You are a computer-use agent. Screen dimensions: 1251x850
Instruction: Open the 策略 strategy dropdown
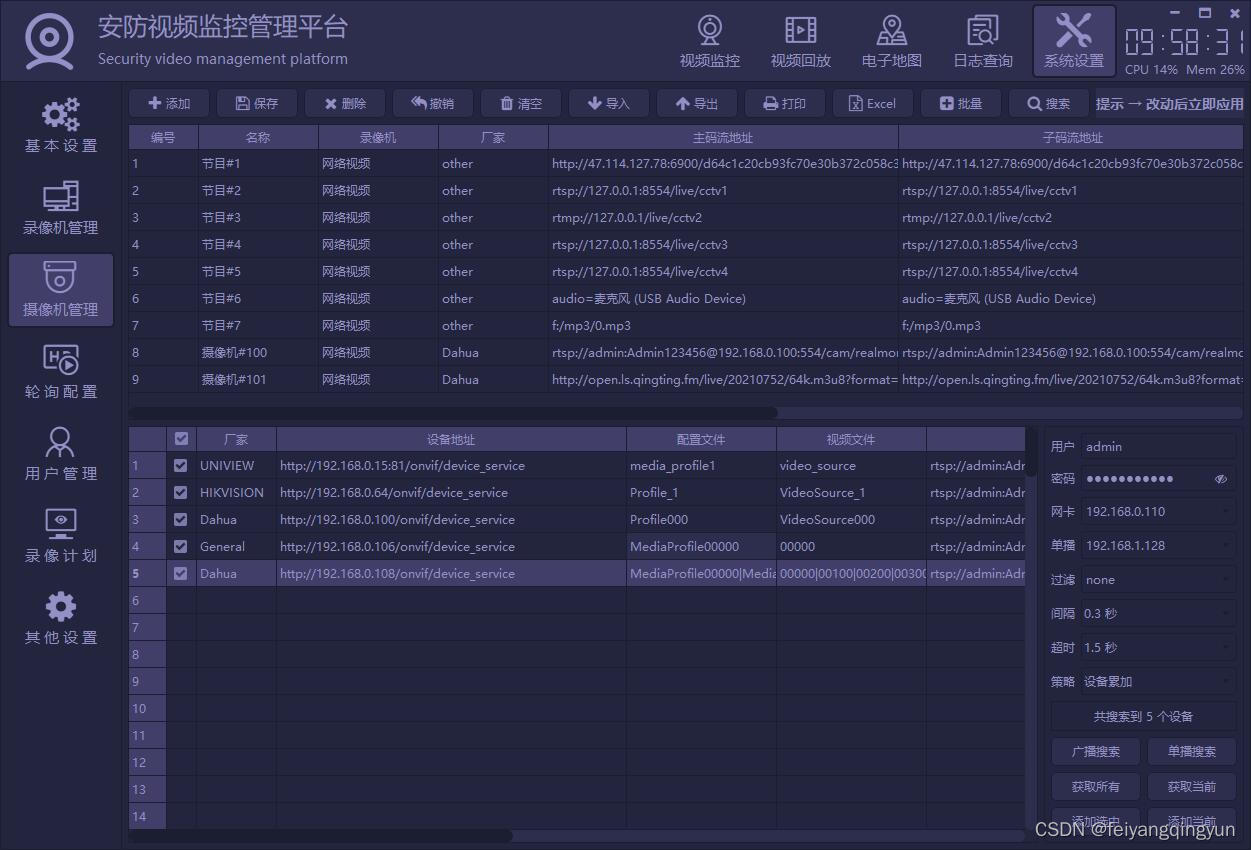click(1157, 681)
